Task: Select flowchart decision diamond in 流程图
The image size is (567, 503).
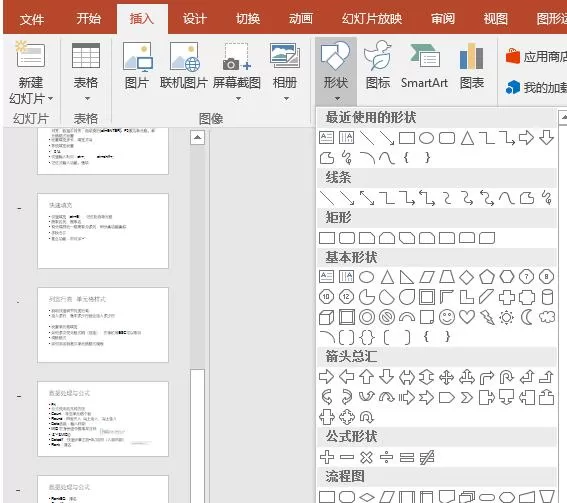Action: tap(367, 497)
